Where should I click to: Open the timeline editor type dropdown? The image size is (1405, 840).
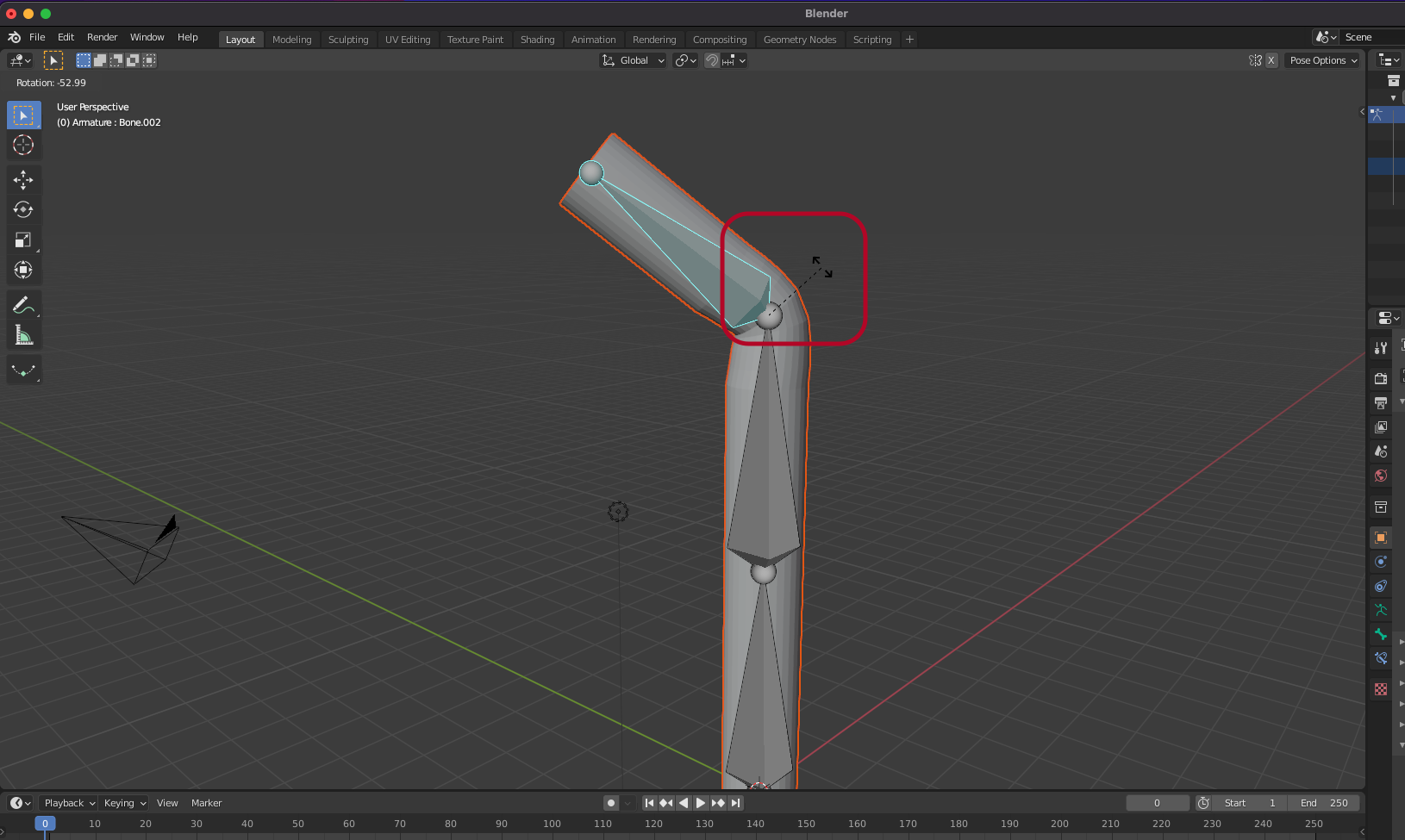click(21, 803)
